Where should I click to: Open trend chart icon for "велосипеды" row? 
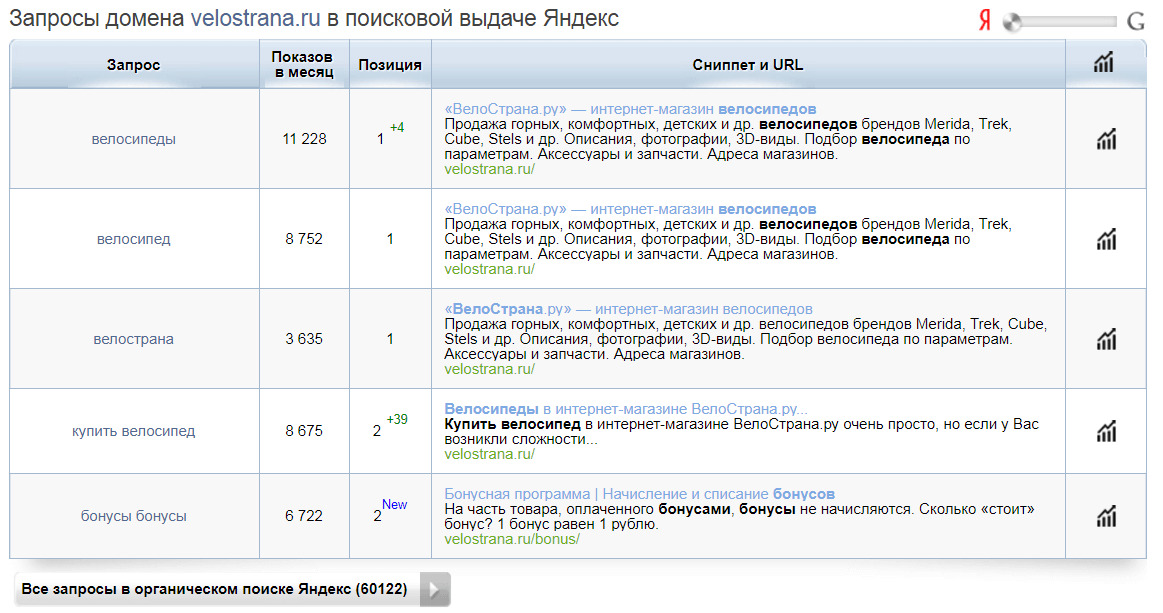(x=1105, y=138)
